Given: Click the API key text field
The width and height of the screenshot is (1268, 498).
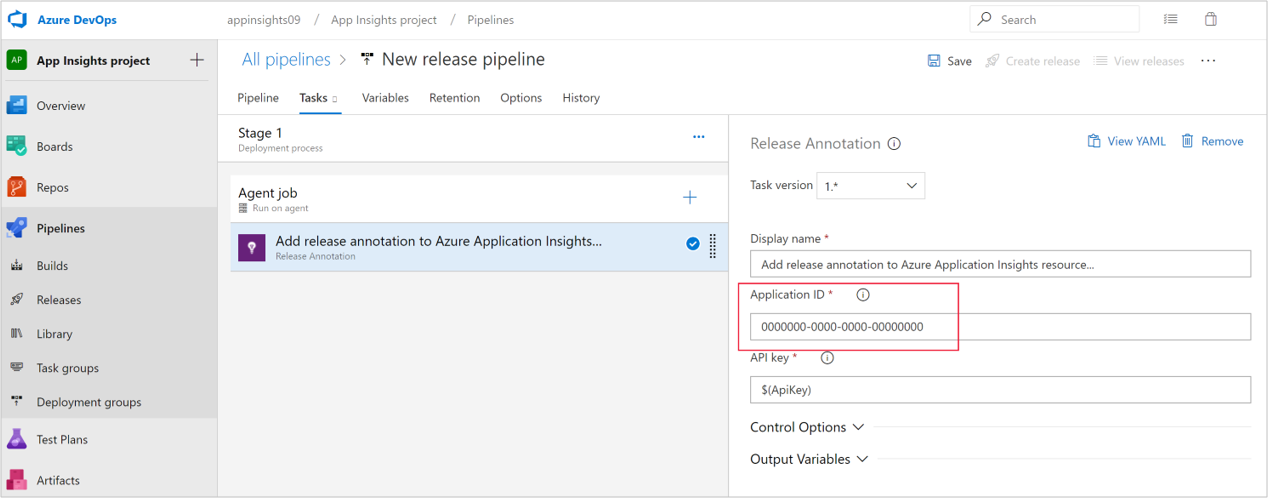Looking at the screenshot, I should click(1000, 390).
